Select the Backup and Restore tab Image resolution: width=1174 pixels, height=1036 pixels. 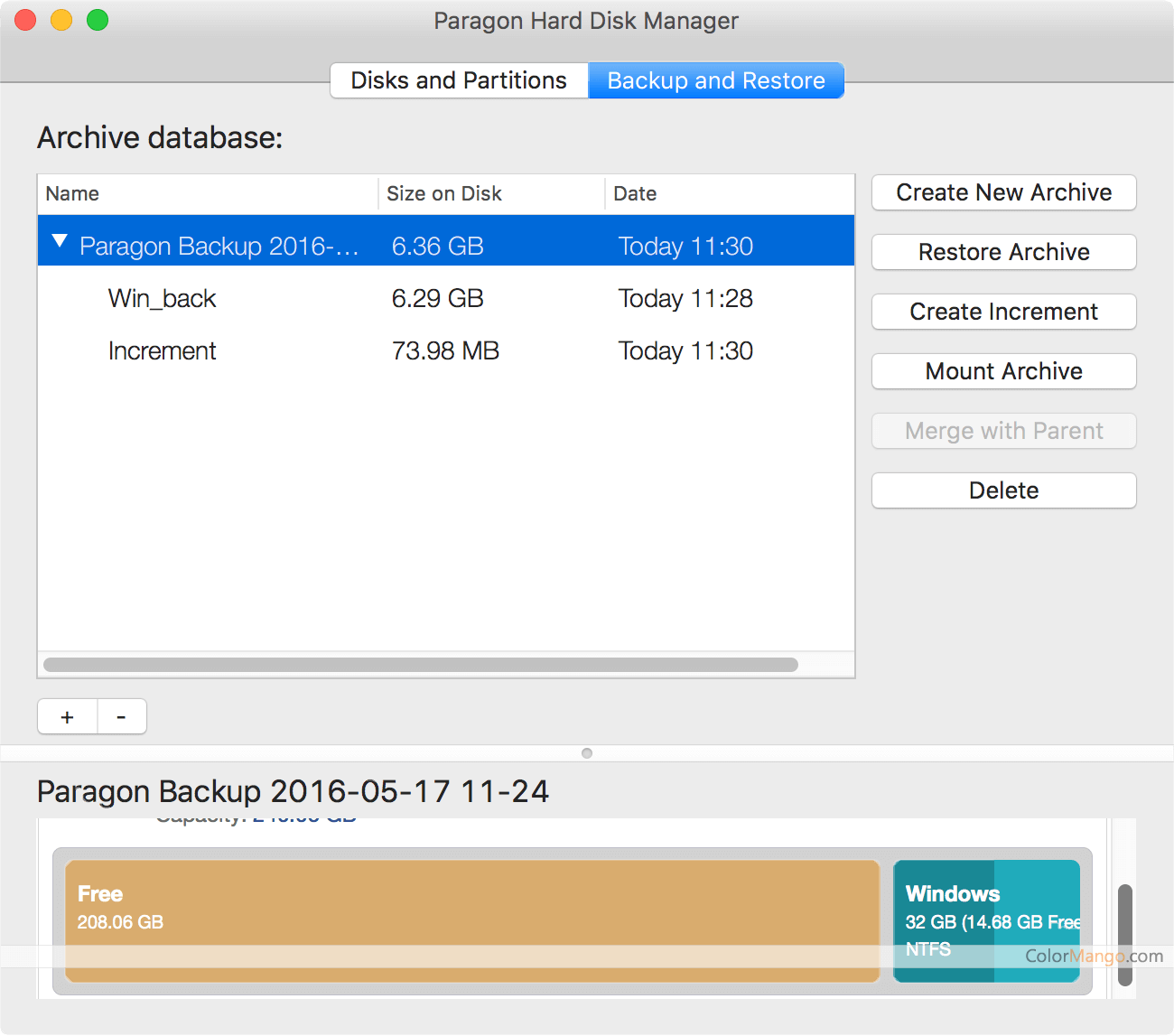point(715,80)
